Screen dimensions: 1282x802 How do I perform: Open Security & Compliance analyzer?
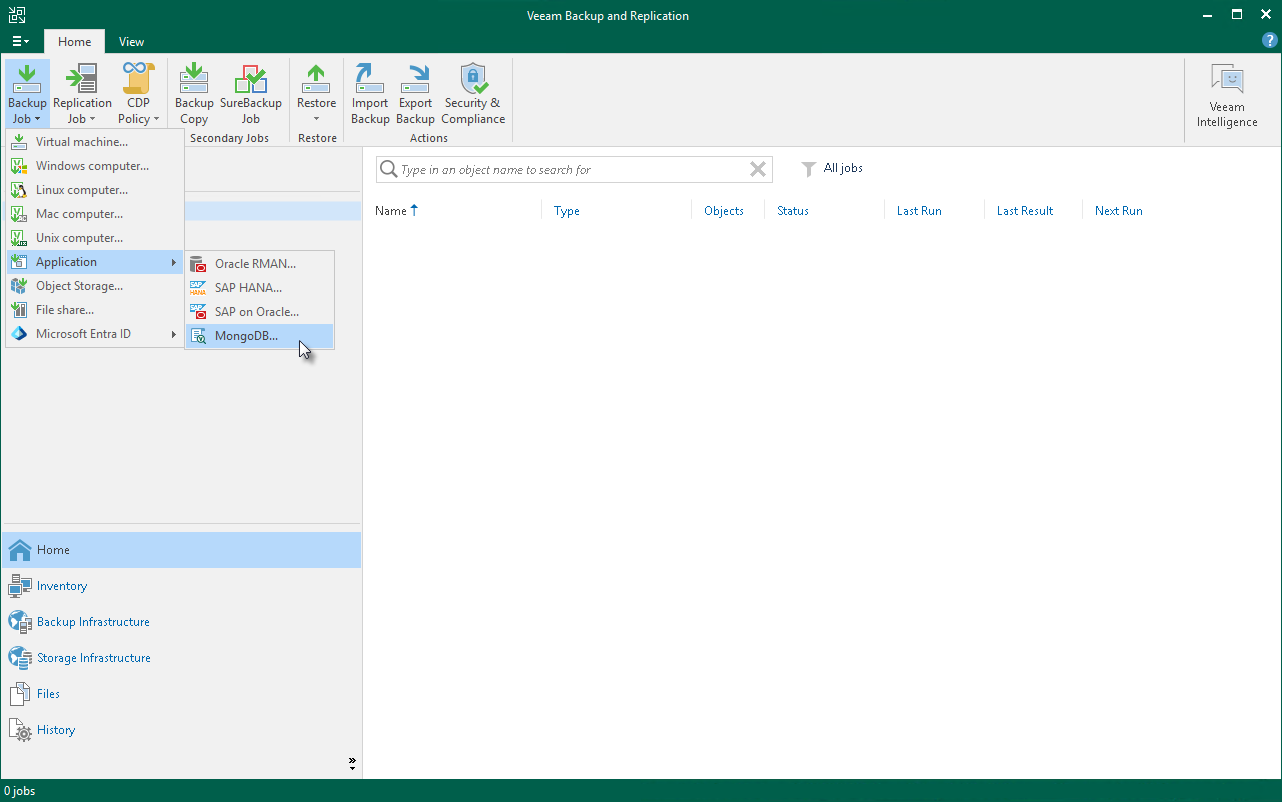[x=473, y=94]
